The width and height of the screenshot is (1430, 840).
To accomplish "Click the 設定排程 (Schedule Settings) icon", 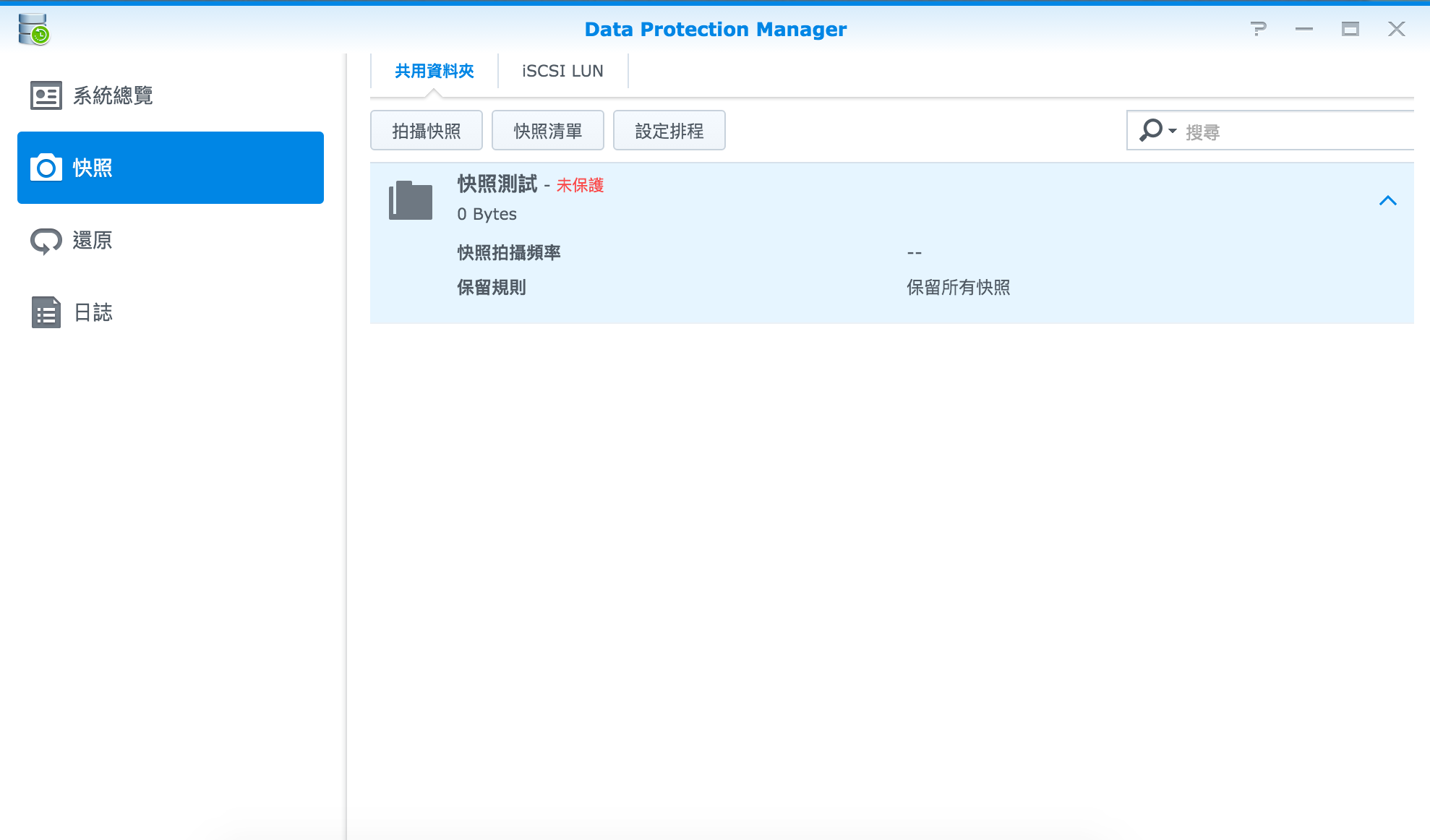I will [669, 131].
